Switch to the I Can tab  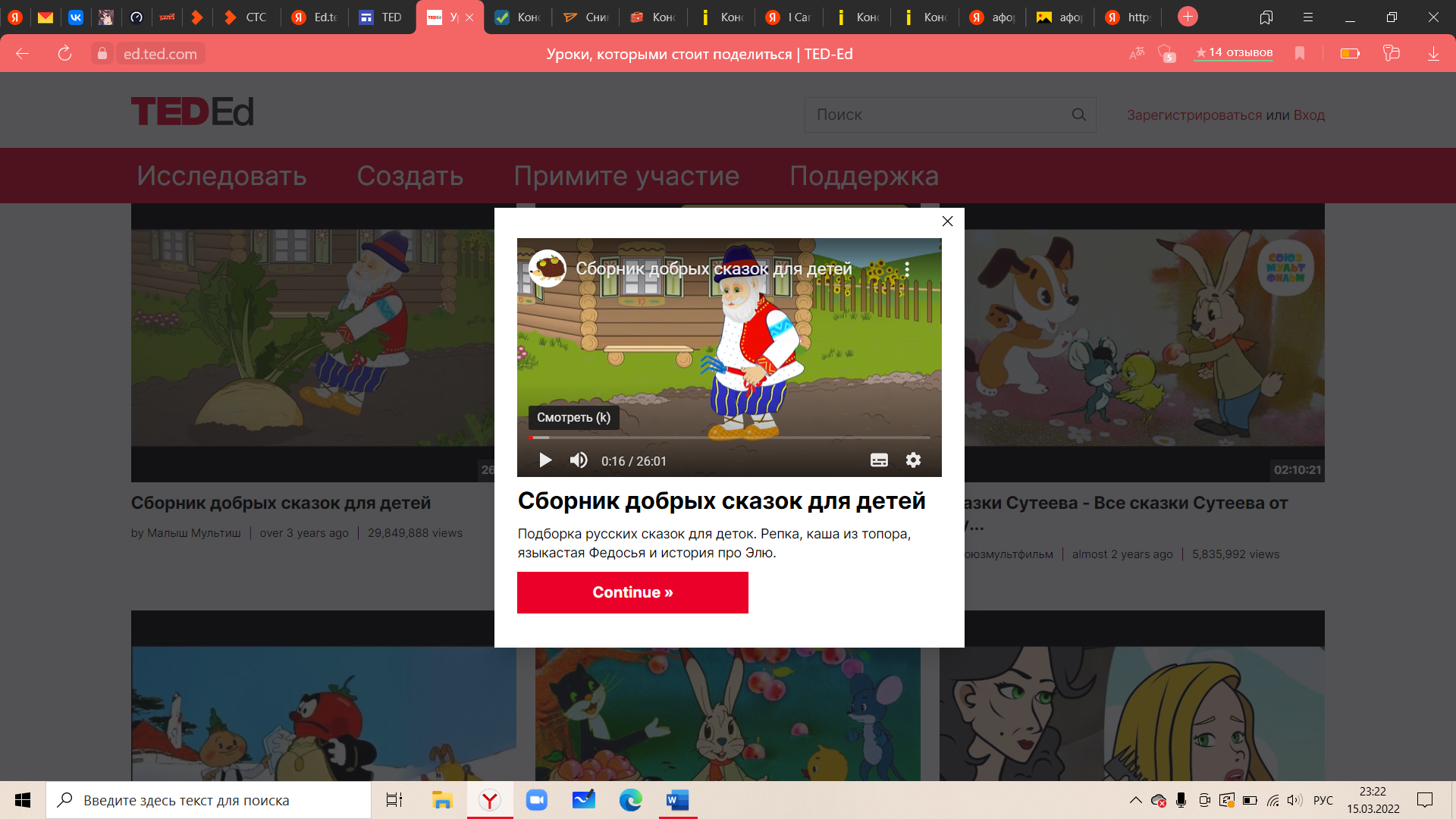pos(789,17)
